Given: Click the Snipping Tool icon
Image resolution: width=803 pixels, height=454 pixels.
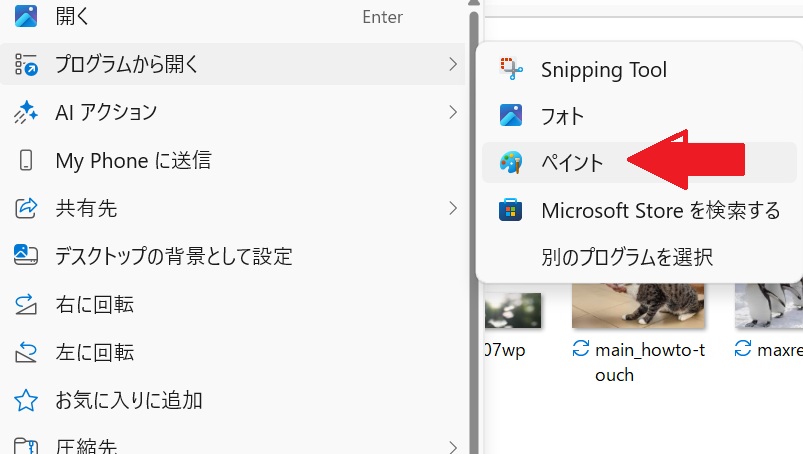Looking at the screenshot, I should pyautogui.click(x=511, y=69).
